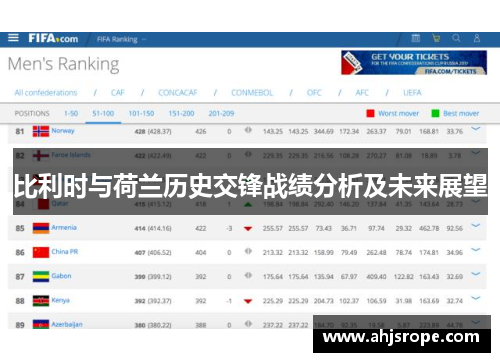Click Kenya's red down-arrow mover icon

click(248, 301)
